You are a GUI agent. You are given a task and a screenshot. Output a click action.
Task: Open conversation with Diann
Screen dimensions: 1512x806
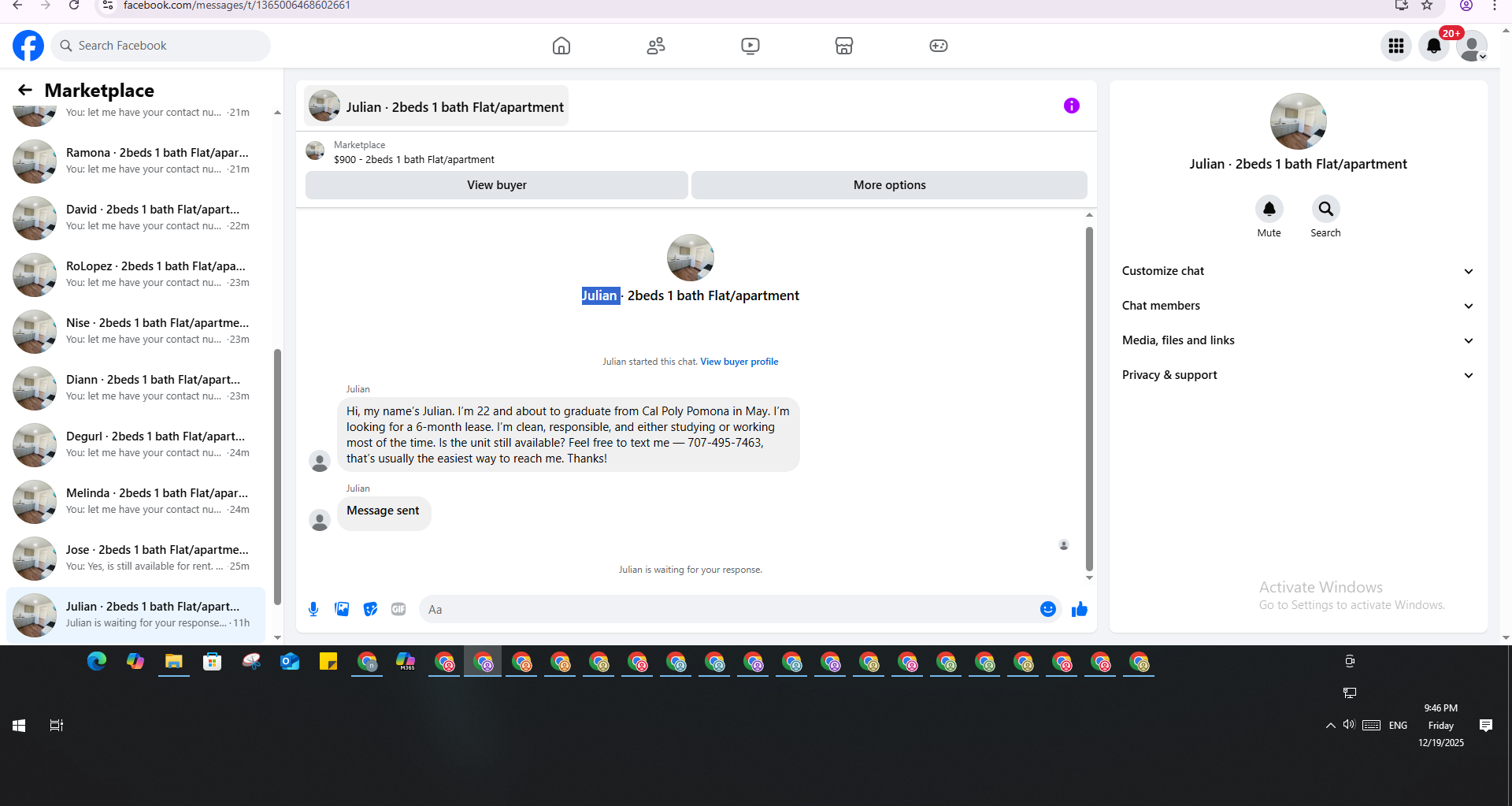[135, 388]
